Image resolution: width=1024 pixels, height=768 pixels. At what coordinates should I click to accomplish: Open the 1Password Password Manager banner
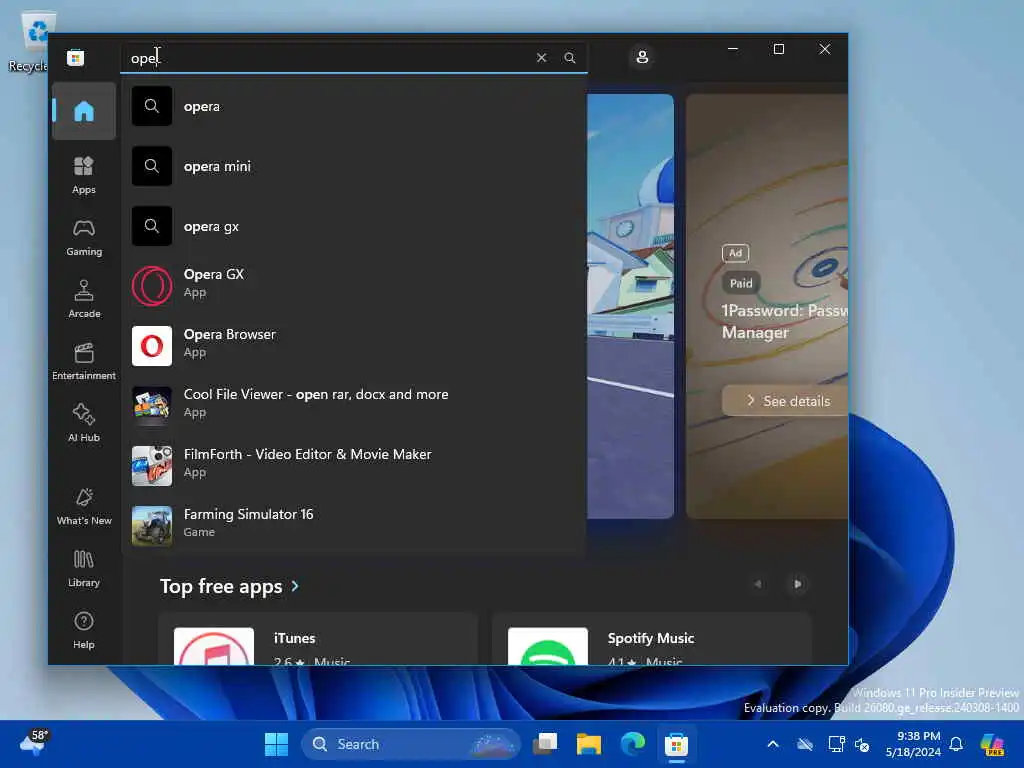pyautogui.click(x=767, y=306)
